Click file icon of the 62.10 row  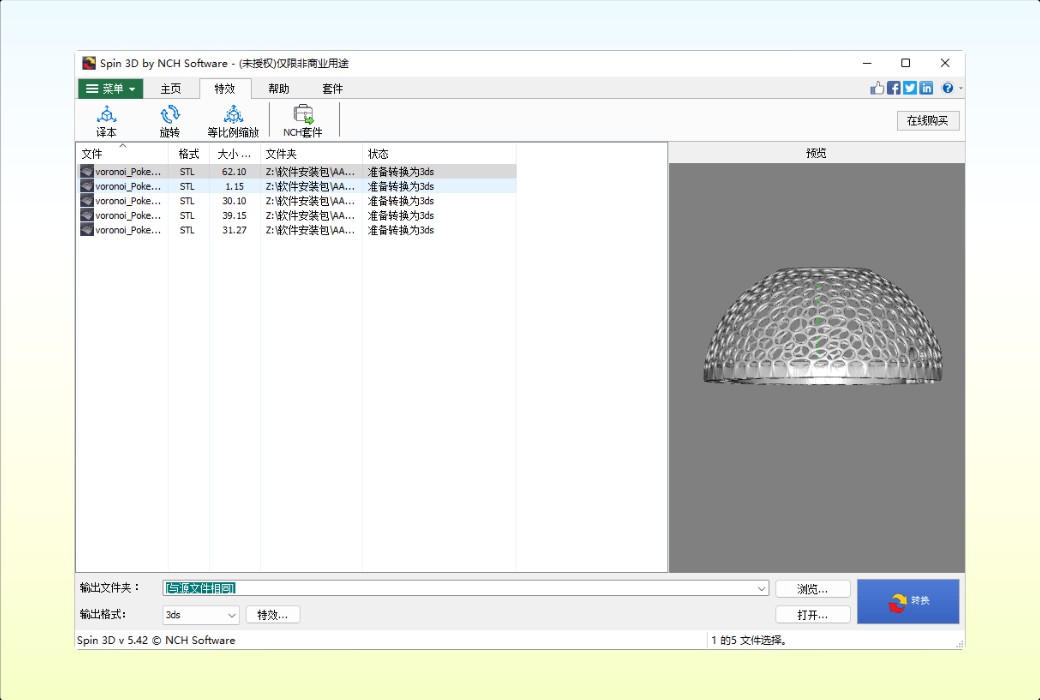86,172
